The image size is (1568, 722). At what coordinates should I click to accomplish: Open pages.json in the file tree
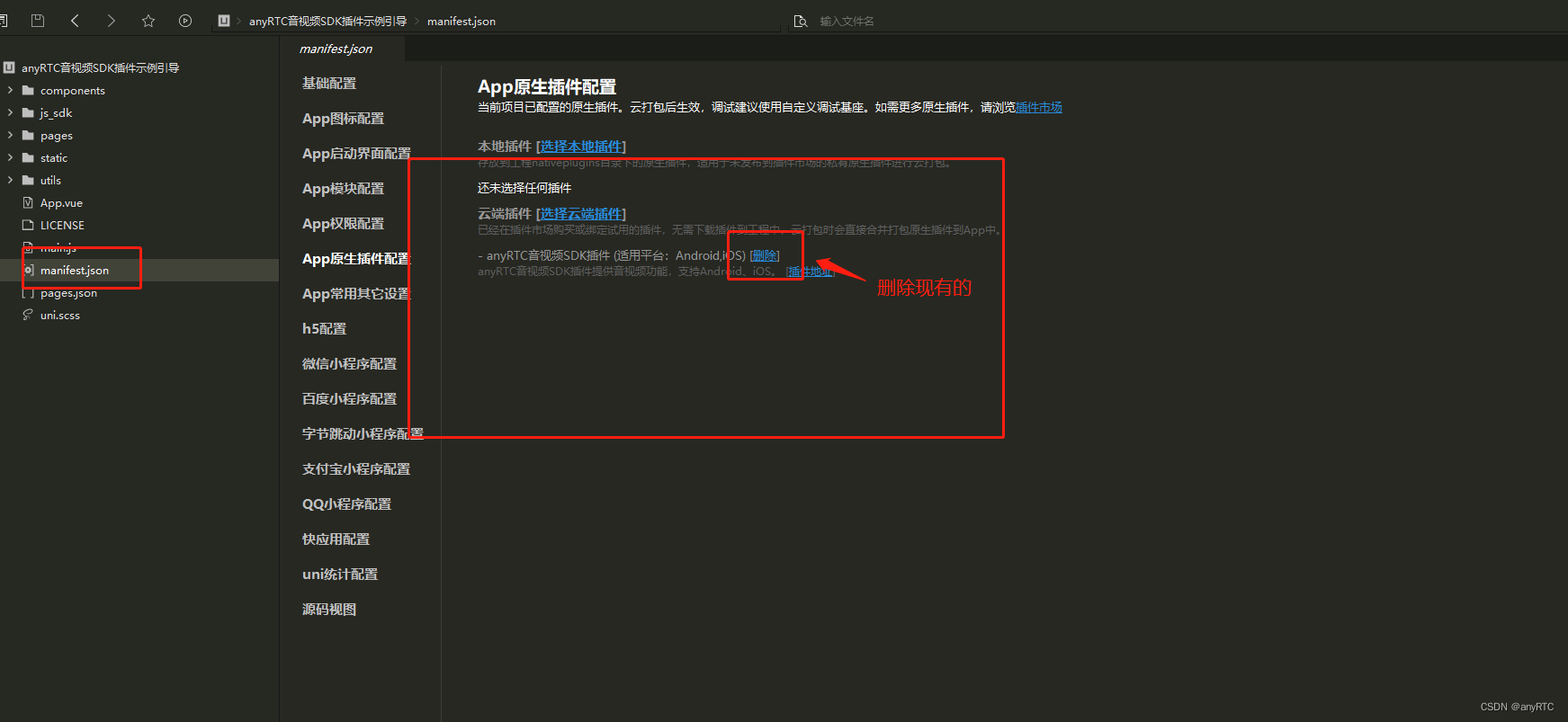[68, 293]
